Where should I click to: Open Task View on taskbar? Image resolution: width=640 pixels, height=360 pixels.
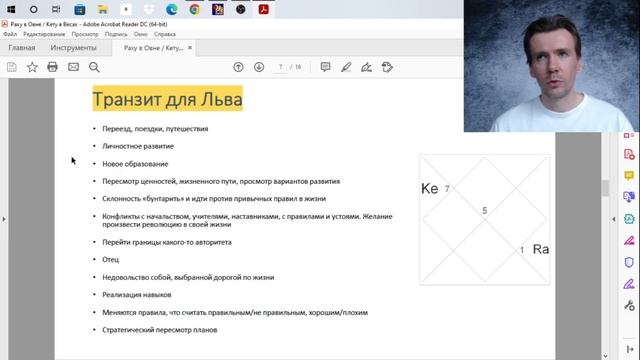(56, 9)
